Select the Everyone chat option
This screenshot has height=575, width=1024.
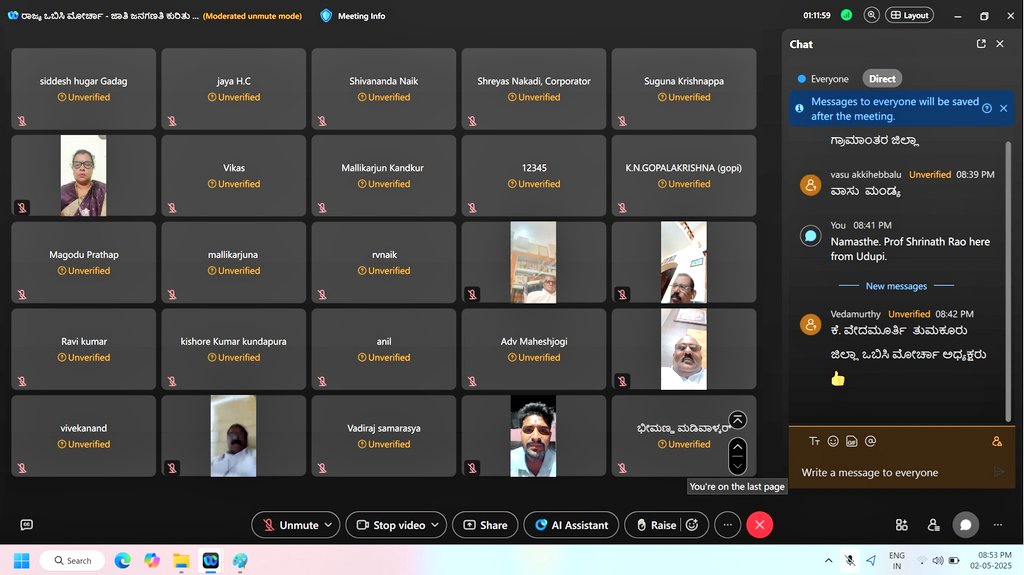tap(823, 79)
